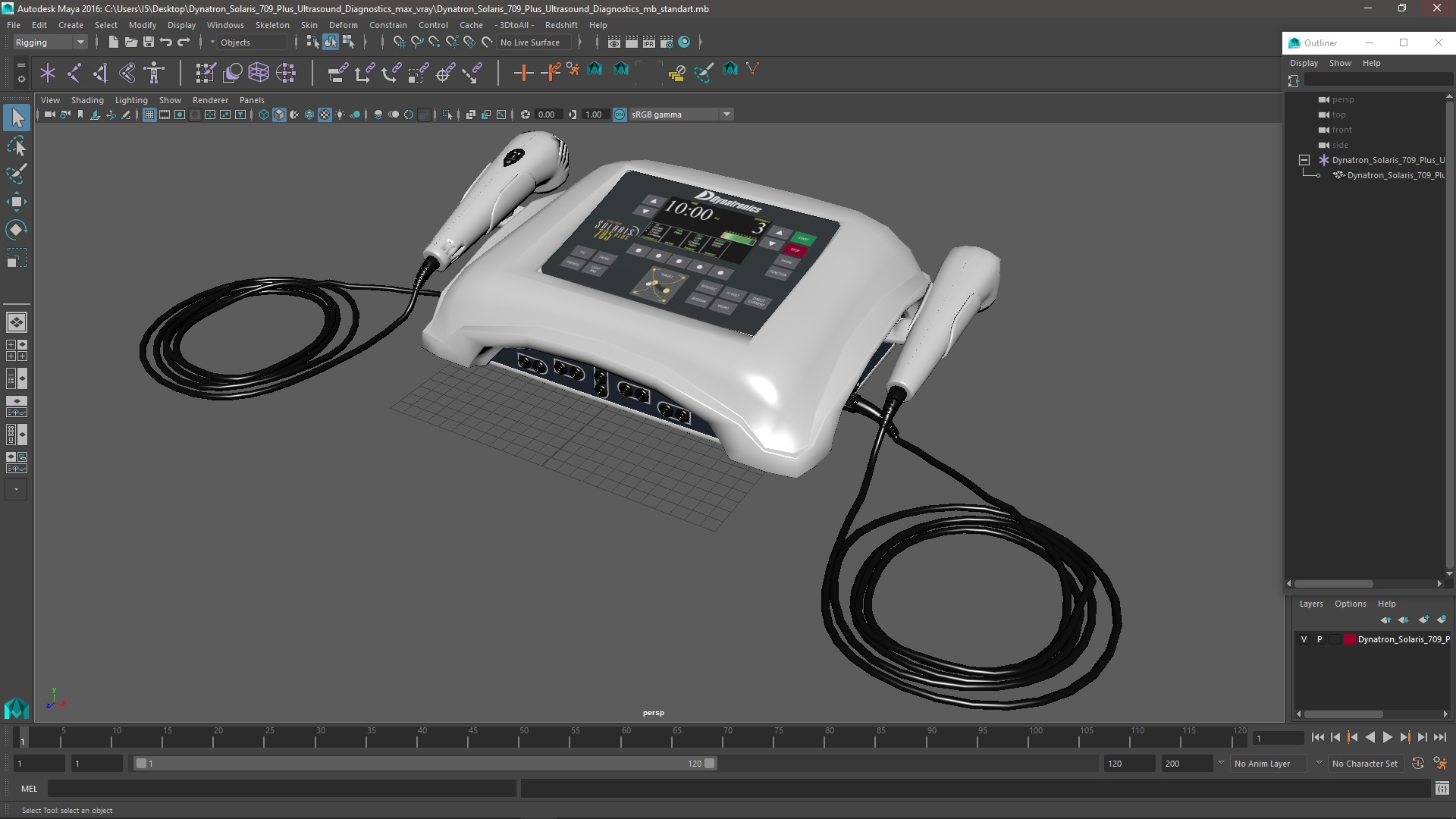Screen dimensions: 1456x819
Task: Toggle smooth shade all in viewport
Action: coord(279,115)
